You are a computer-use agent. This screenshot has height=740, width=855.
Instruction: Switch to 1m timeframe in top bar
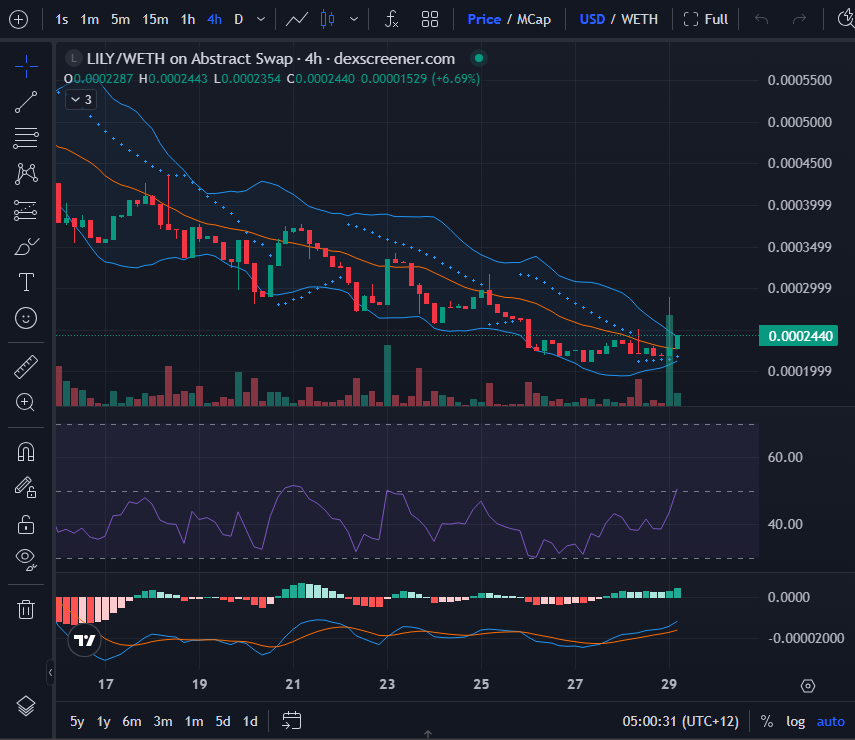89,20
